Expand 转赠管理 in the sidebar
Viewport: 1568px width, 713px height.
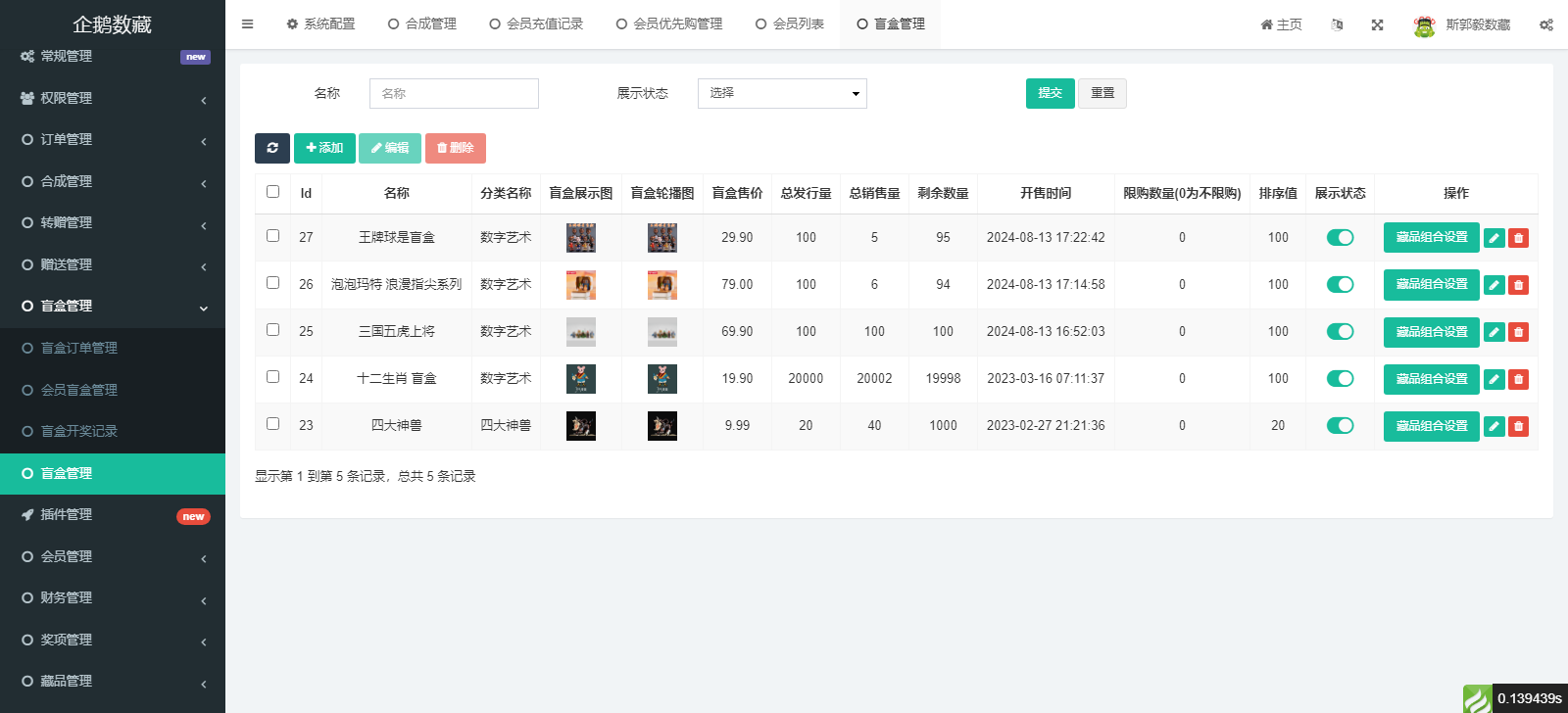coord(113,223)
